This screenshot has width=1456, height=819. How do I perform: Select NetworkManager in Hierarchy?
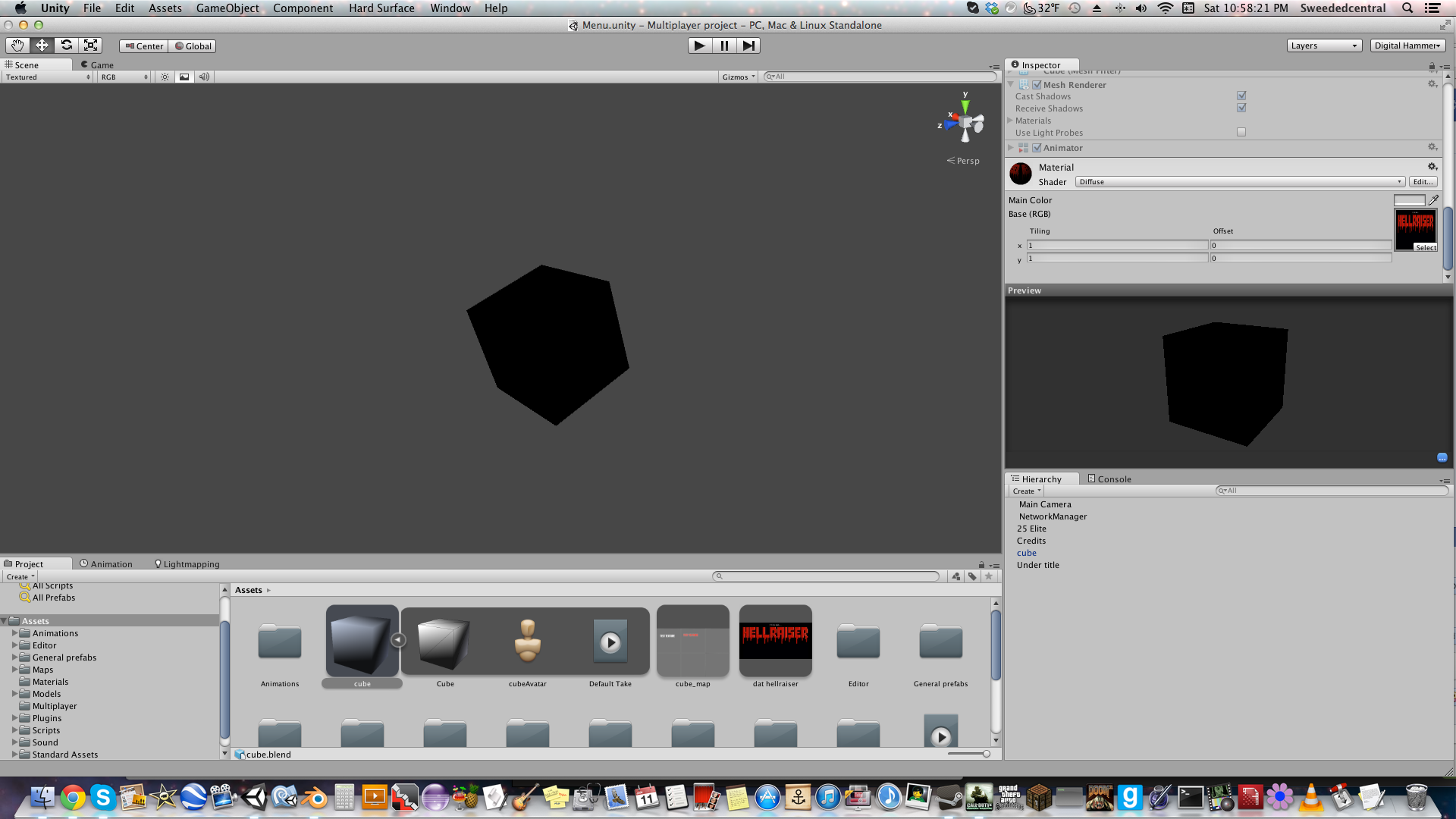[1053, 516]
